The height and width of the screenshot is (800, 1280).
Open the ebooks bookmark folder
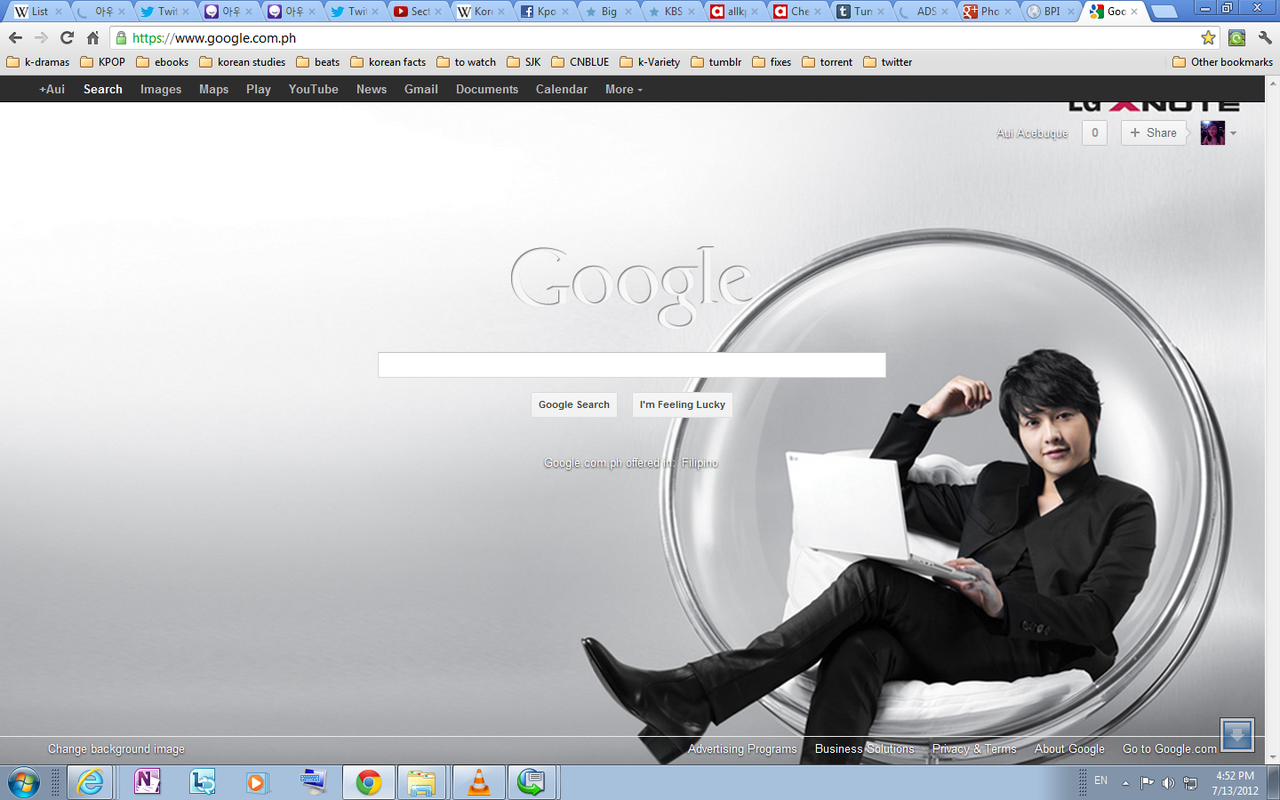162,62
